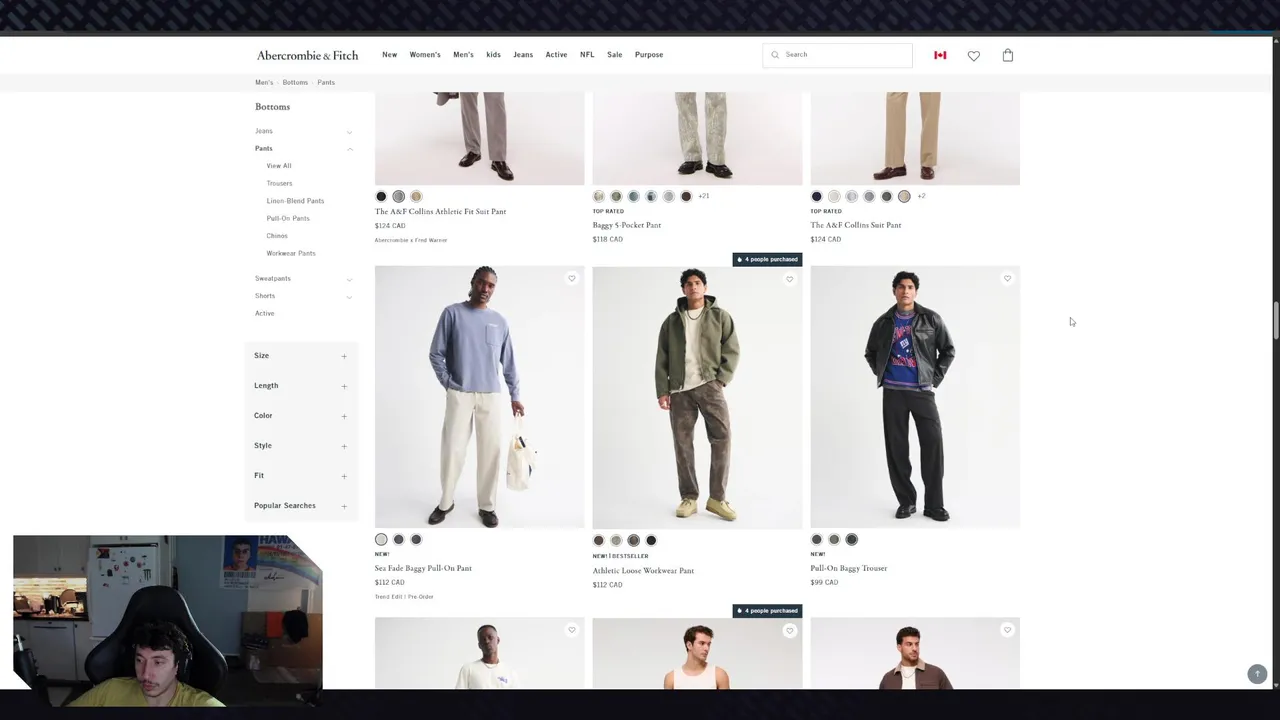The height and width of the screenshot is (720, 1280).
Task: Show +21 more colors for Baggy 5-Pocket Pant
Action: (x=703, y=196)
